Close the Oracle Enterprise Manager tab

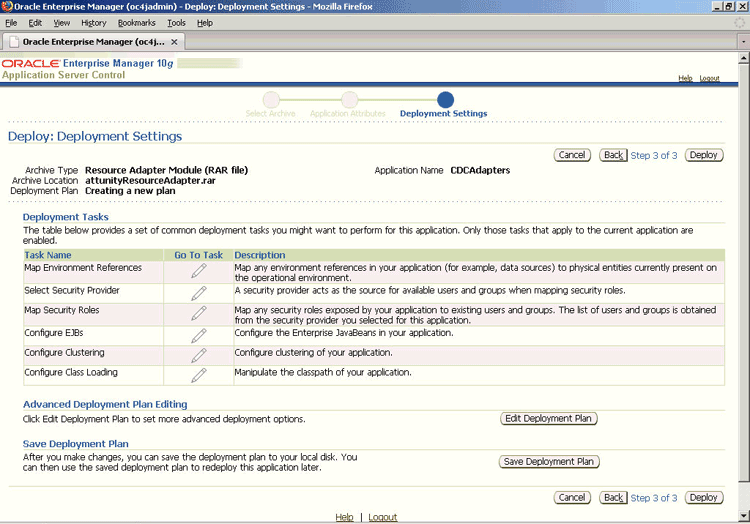click(x=174, y=42)
